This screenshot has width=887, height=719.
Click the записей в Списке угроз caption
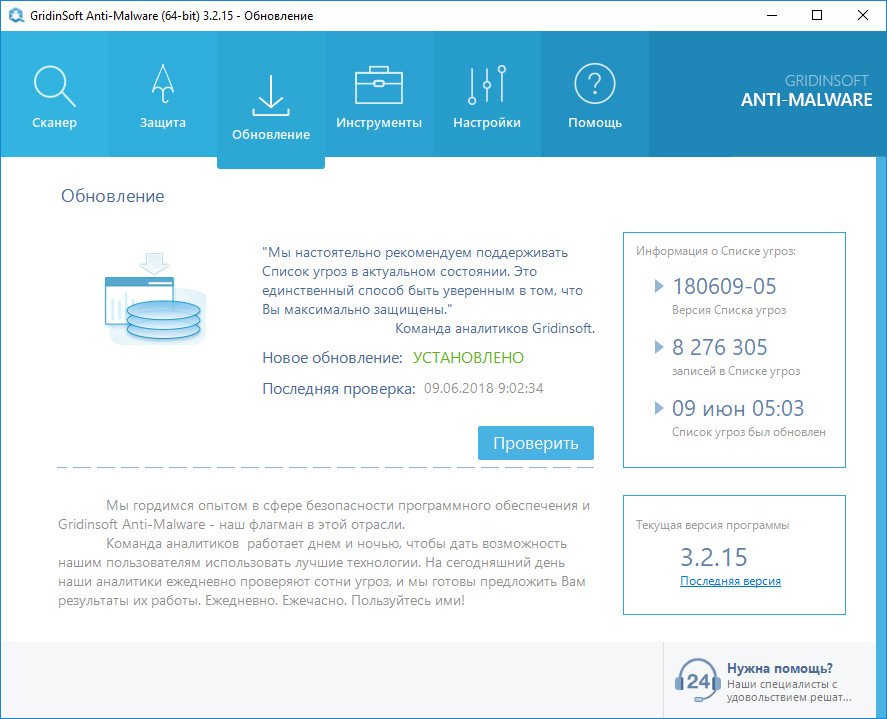point(736,371)
